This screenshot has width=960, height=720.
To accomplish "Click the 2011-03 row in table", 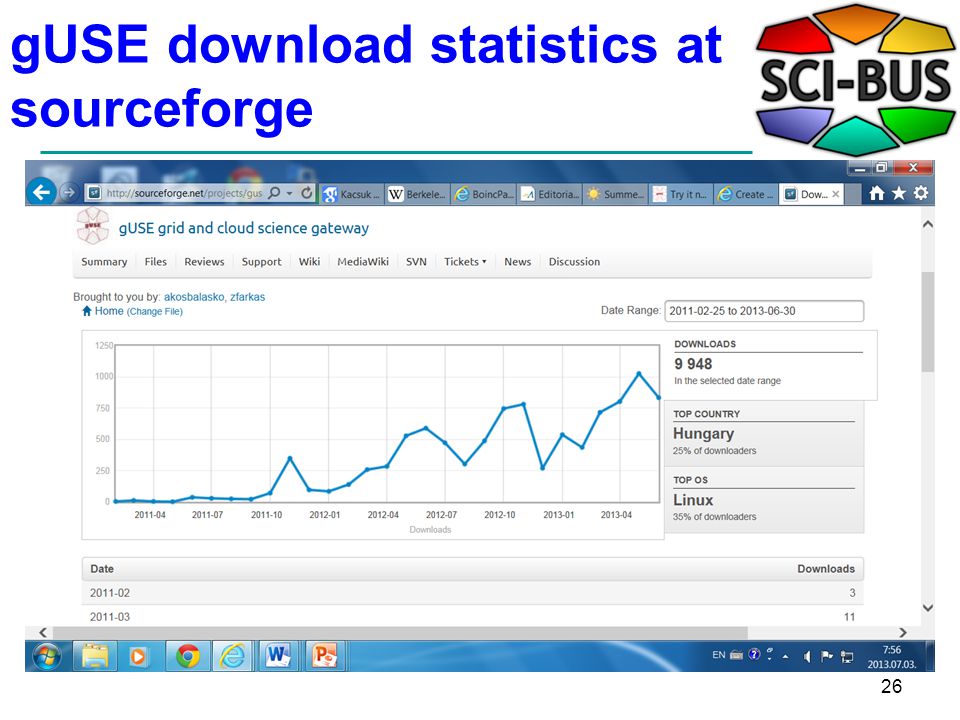I will [x=473, y=617].
